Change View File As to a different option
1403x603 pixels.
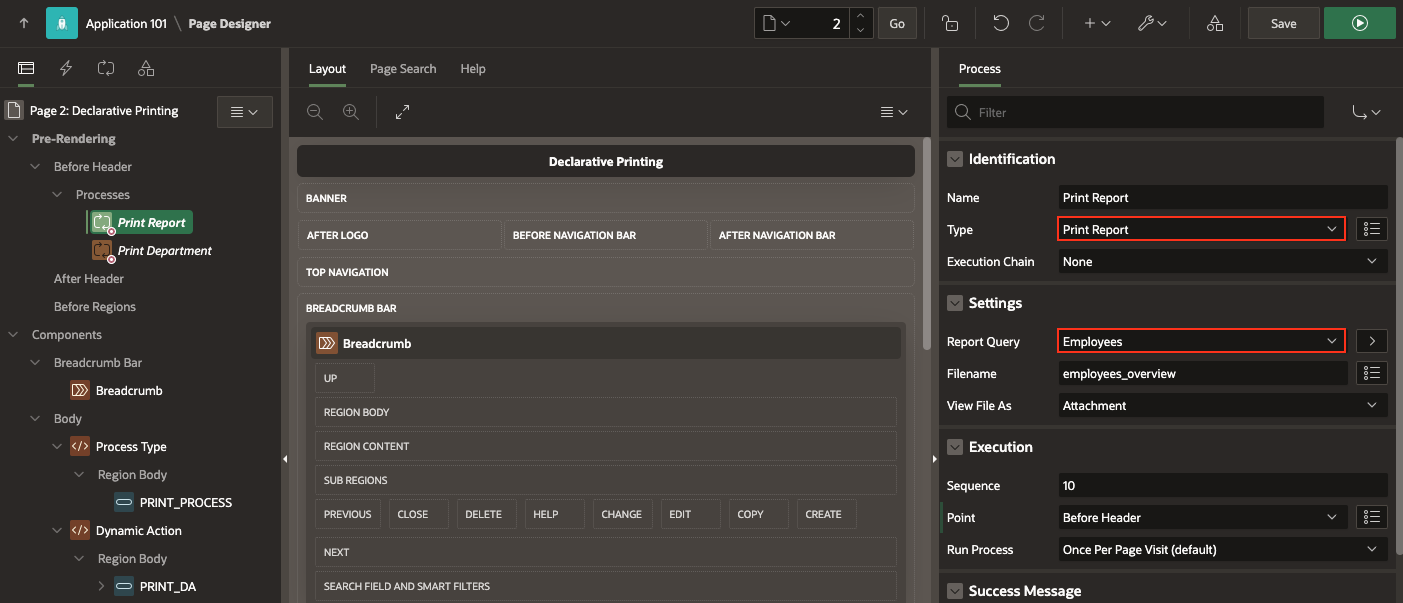click(x=1221, y=405)
